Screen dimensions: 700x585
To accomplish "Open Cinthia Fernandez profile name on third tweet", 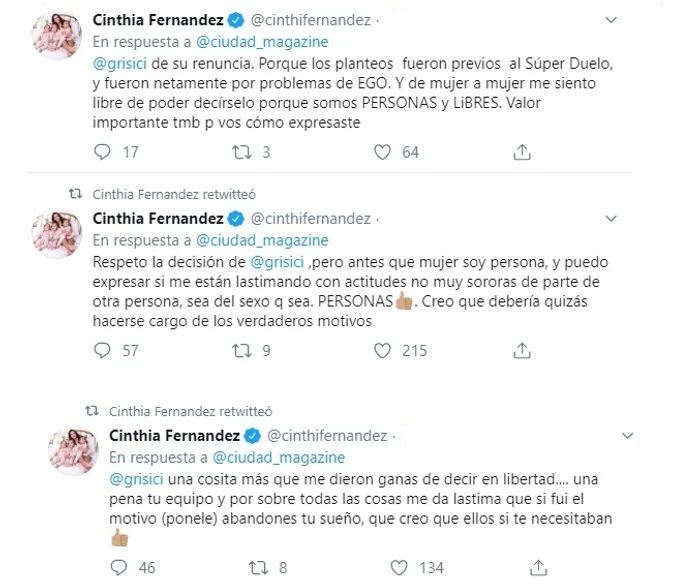I will point(173,436).
